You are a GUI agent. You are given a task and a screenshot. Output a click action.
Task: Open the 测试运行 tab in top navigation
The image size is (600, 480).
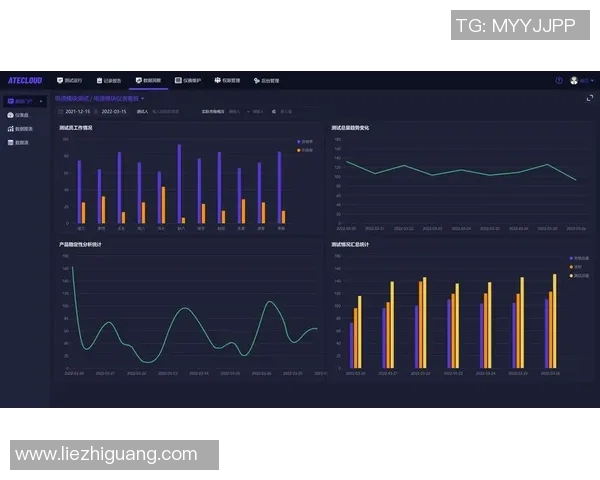point(71,80)
